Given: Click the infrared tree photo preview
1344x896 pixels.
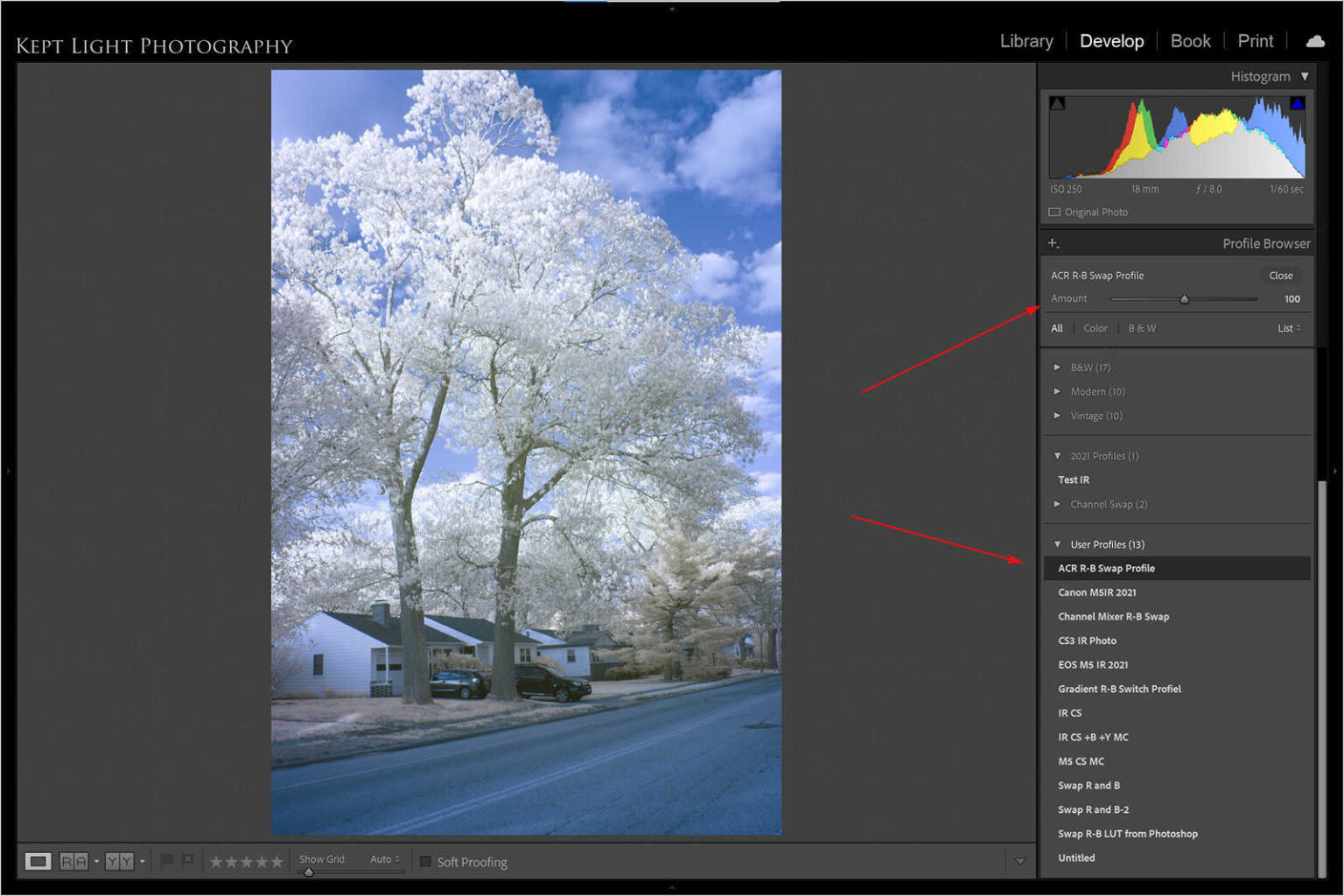Looking at the screenshot, I should click(526, 452).
